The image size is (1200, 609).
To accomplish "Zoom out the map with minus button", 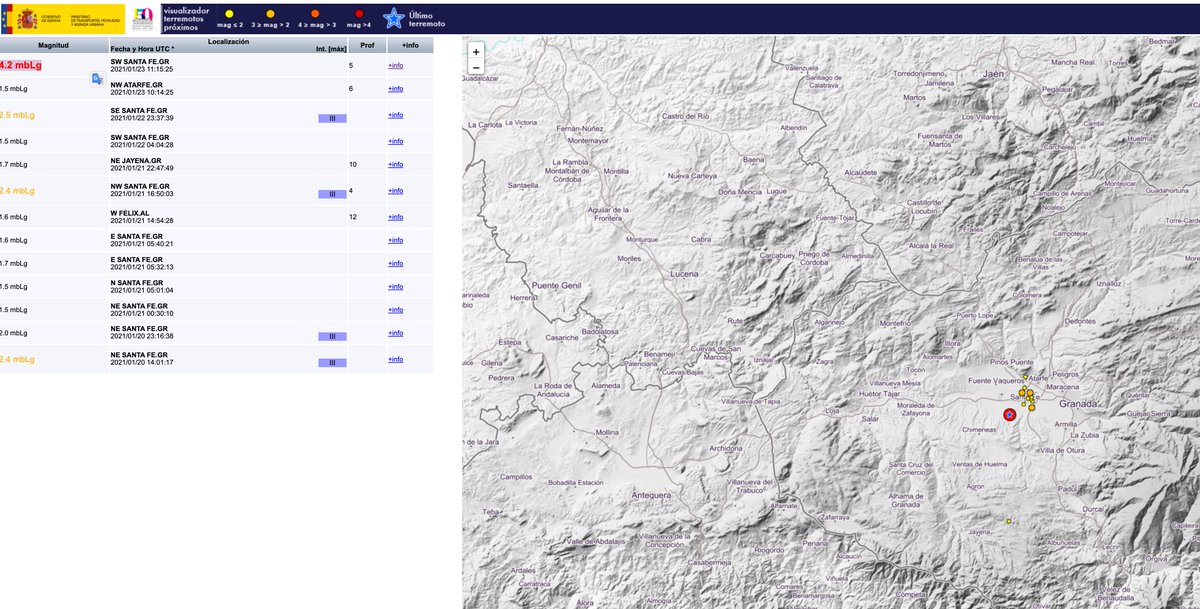I will [476, 67].
